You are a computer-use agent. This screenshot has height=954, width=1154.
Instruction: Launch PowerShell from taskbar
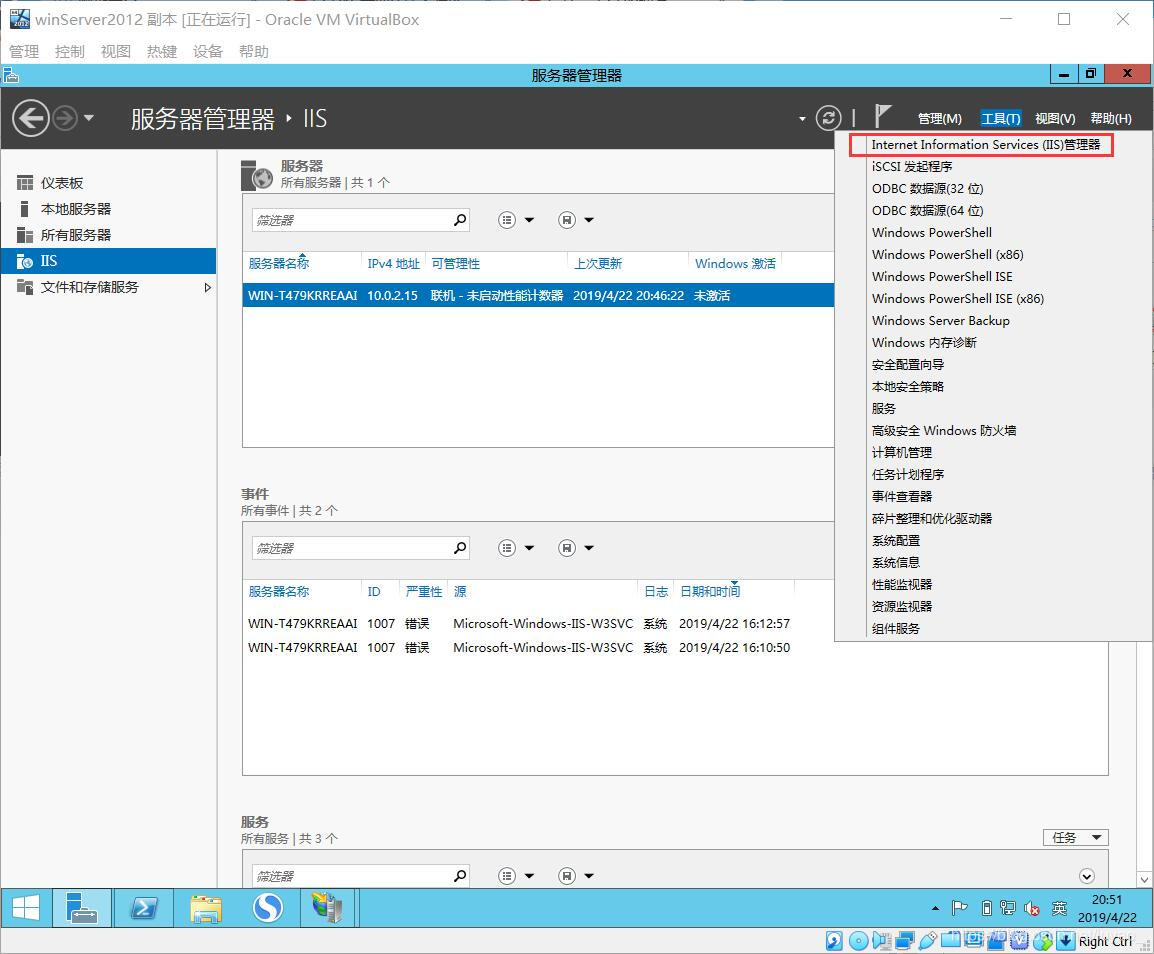(x=144, y=907)
